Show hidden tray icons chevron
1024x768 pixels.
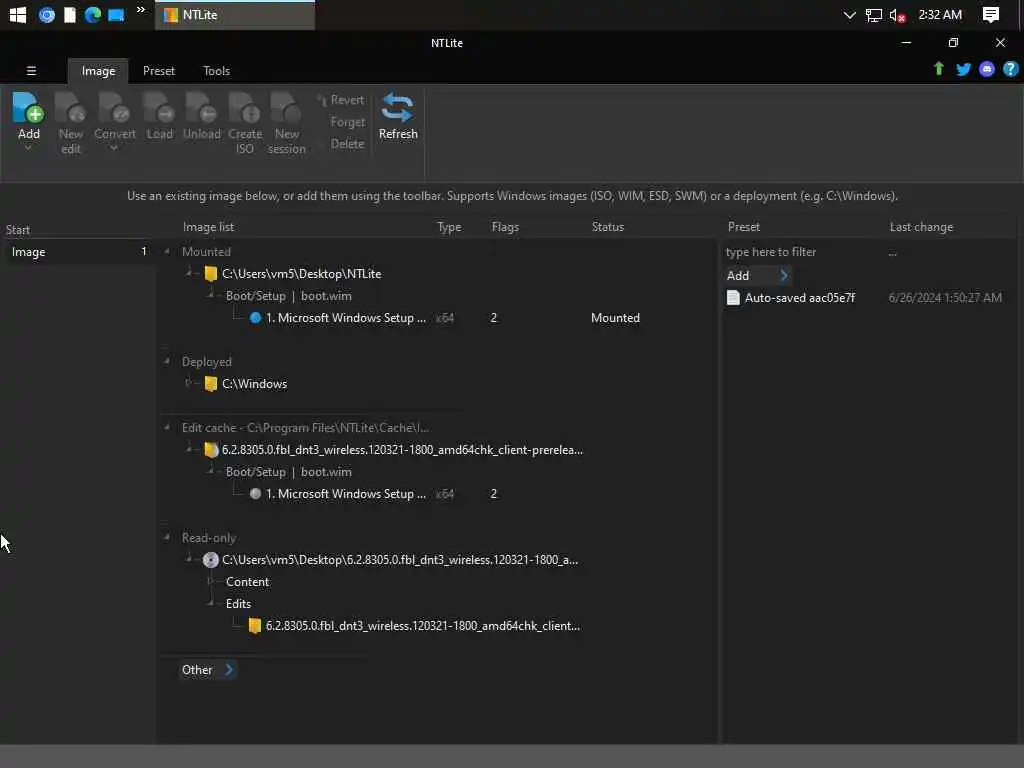tap(849, 15)
